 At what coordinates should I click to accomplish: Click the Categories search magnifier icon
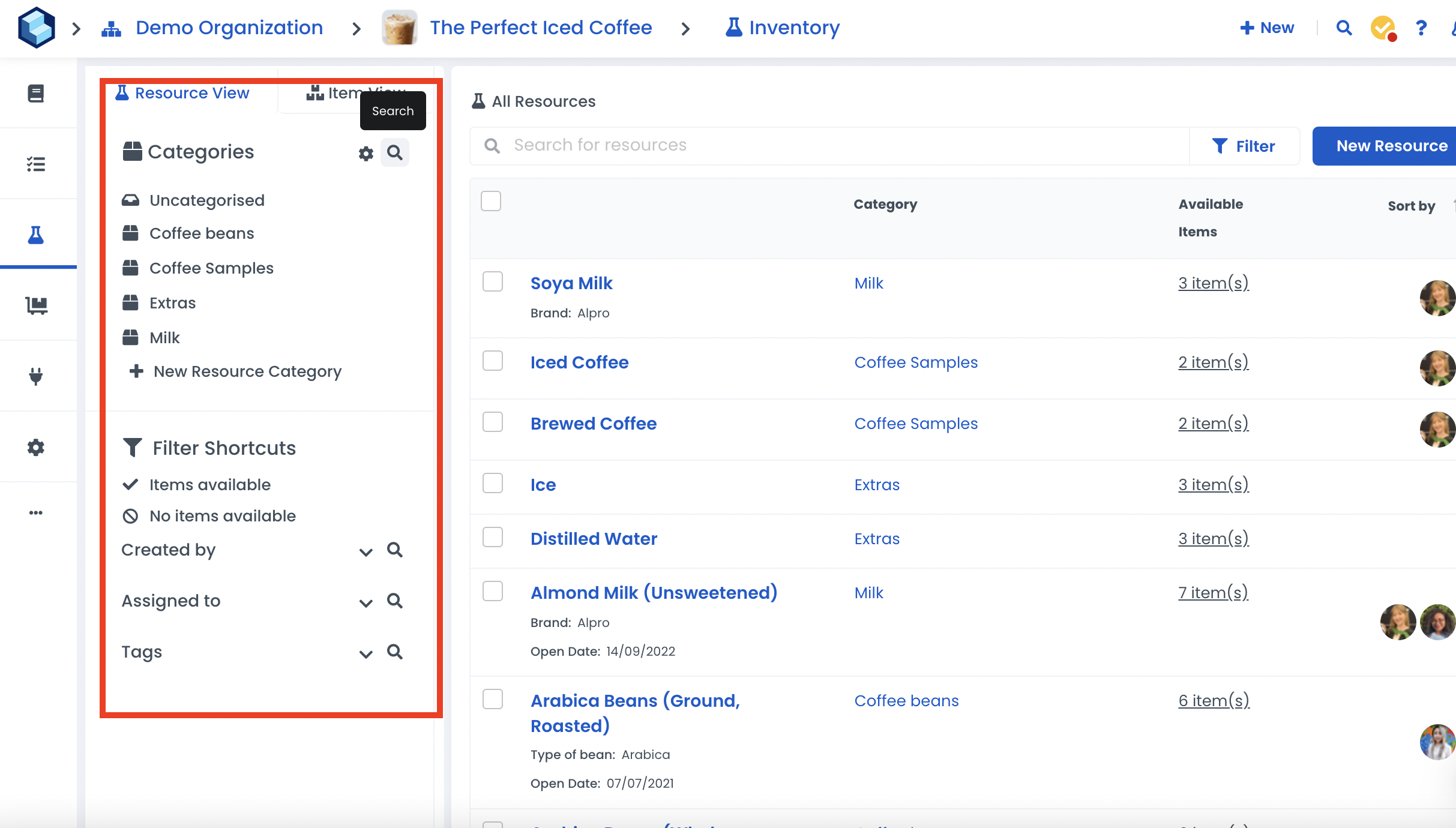pyautogui.click(x=395, y=152)
